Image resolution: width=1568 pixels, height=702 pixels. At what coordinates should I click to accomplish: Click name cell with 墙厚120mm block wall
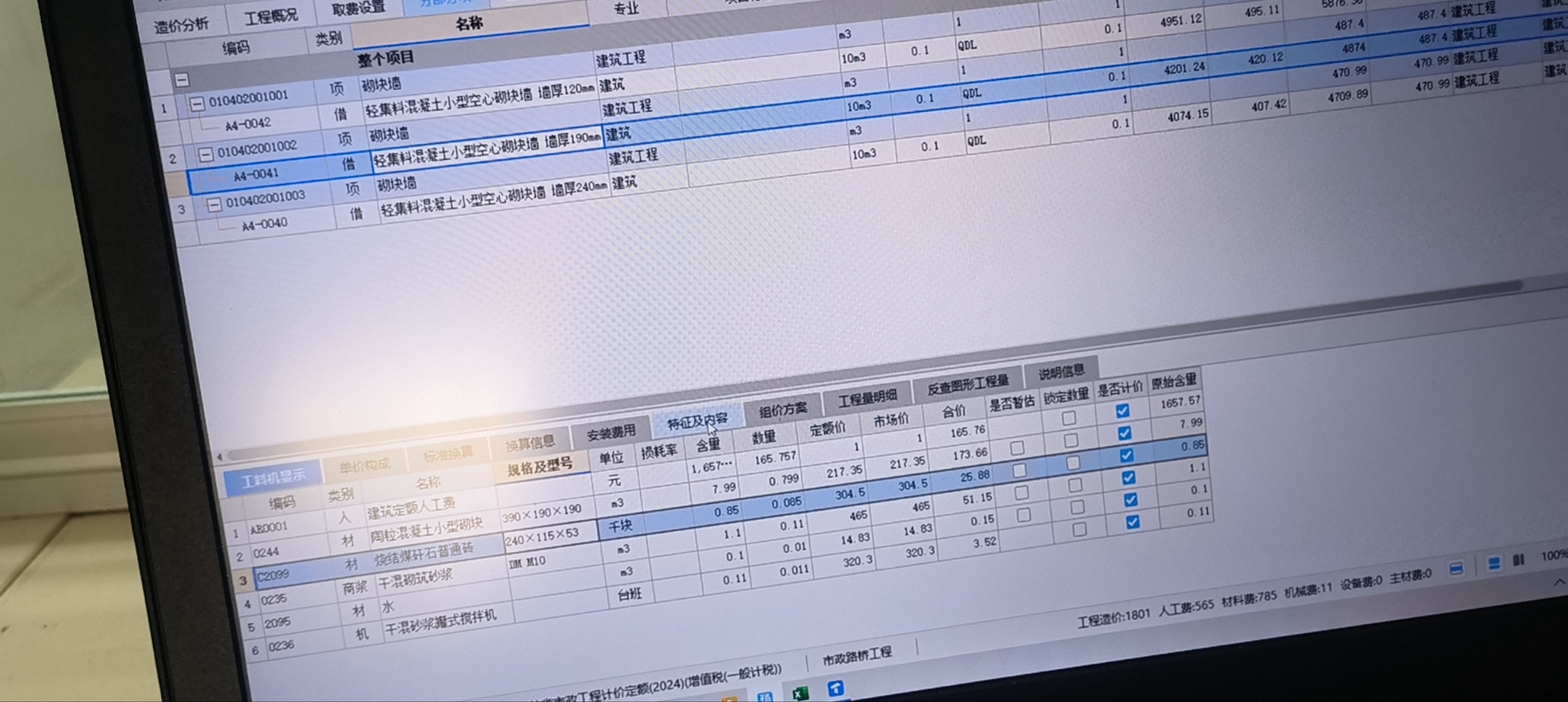[479, 100]
